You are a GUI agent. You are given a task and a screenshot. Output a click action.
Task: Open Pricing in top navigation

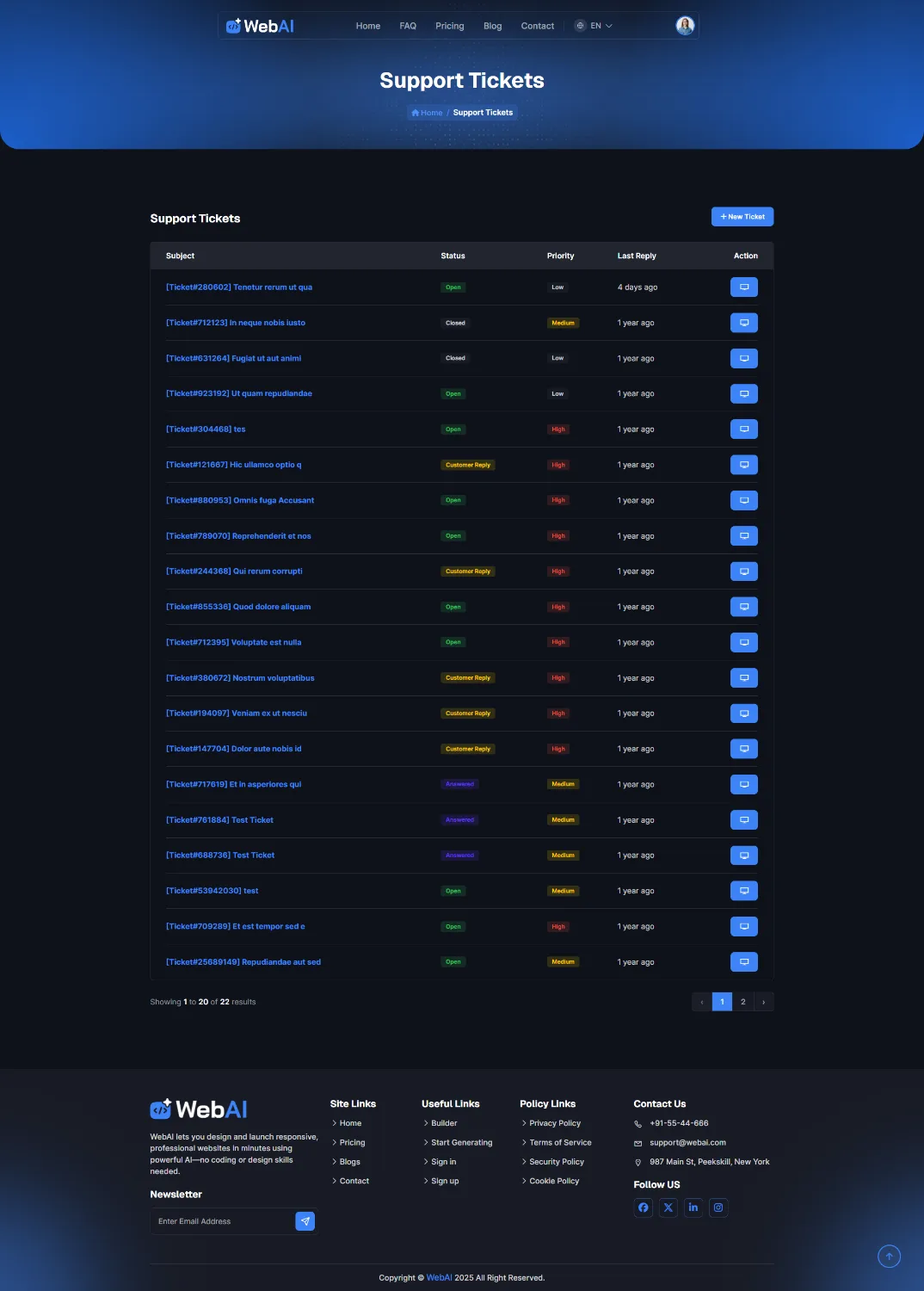coord(450,26)
